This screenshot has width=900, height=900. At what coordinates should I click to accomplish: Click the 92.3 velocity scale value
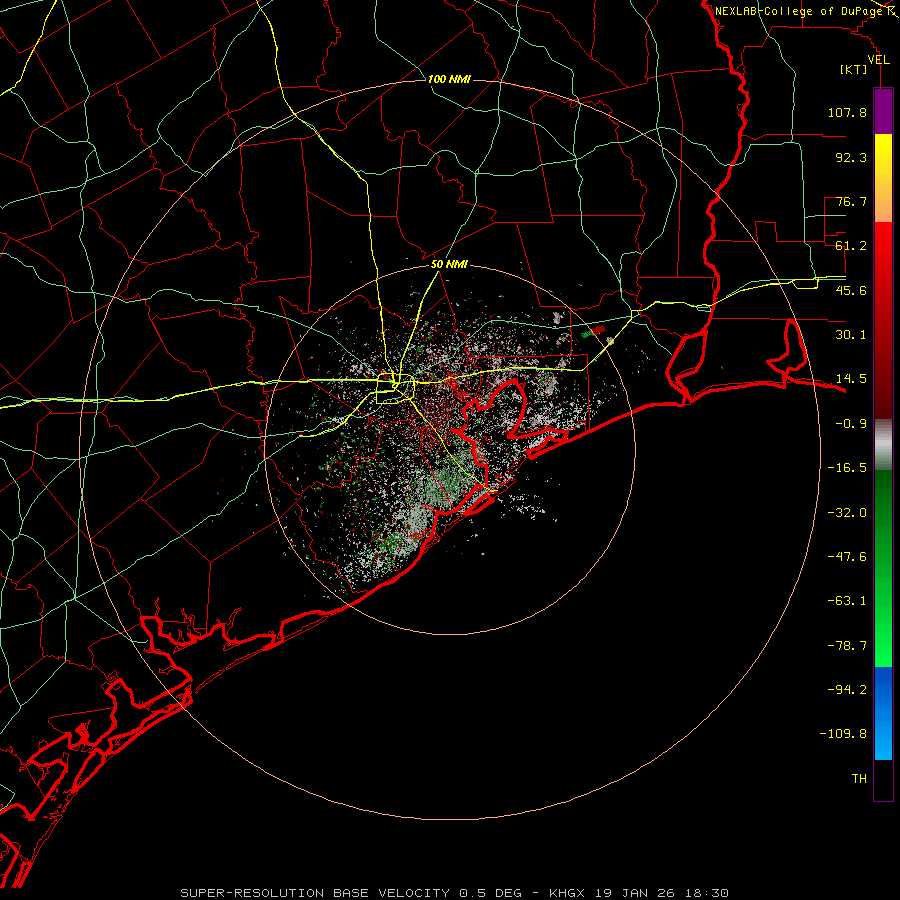point(851,157)
